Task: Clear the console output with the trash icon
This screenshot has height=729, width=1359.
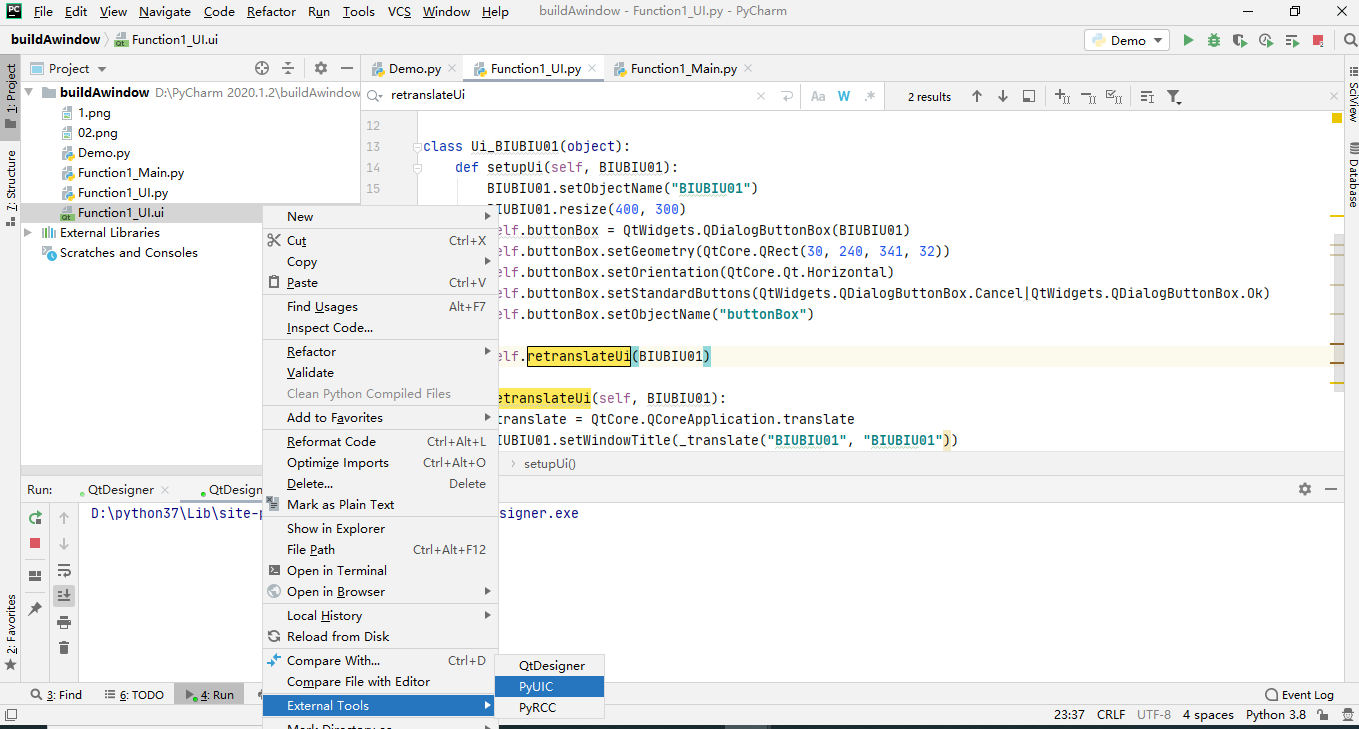Action: click(x=64, y=648)
